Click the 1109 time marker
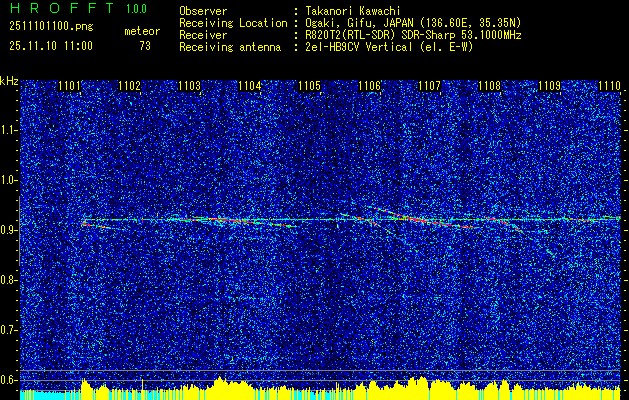 pos(550,86)
